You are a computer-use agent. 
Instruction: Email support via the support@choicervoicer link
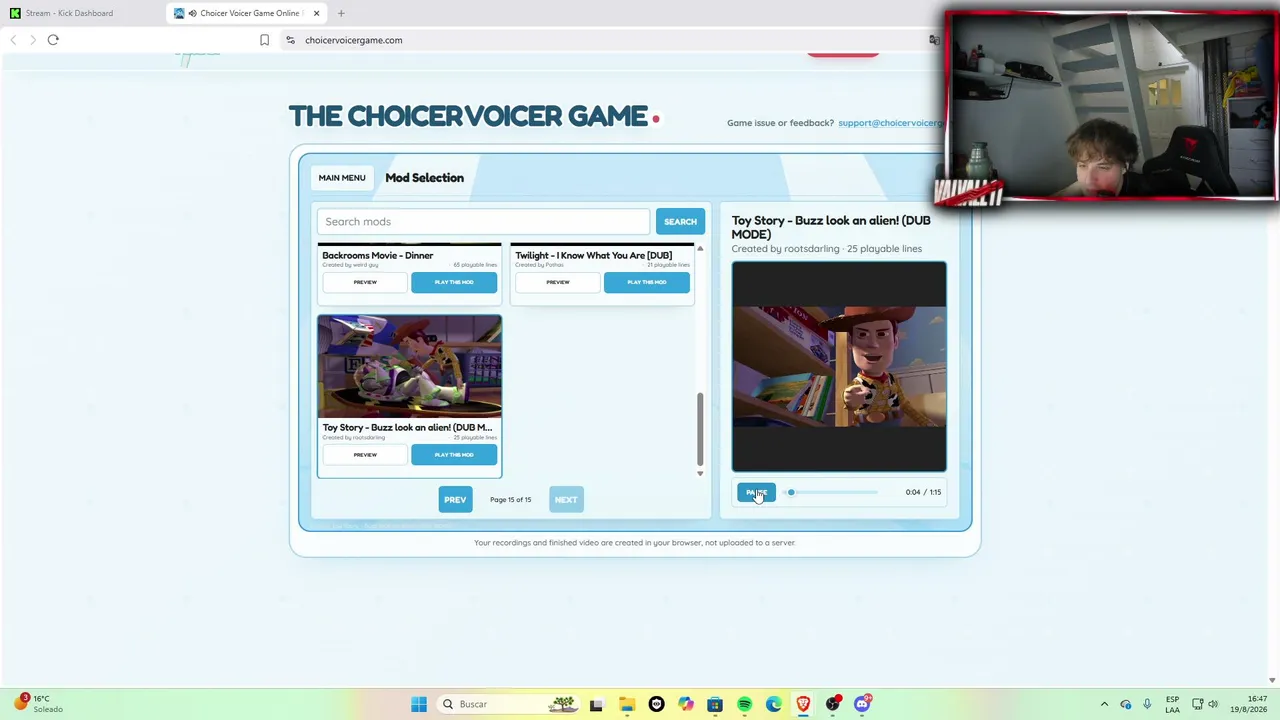click(x=891, y=123)
